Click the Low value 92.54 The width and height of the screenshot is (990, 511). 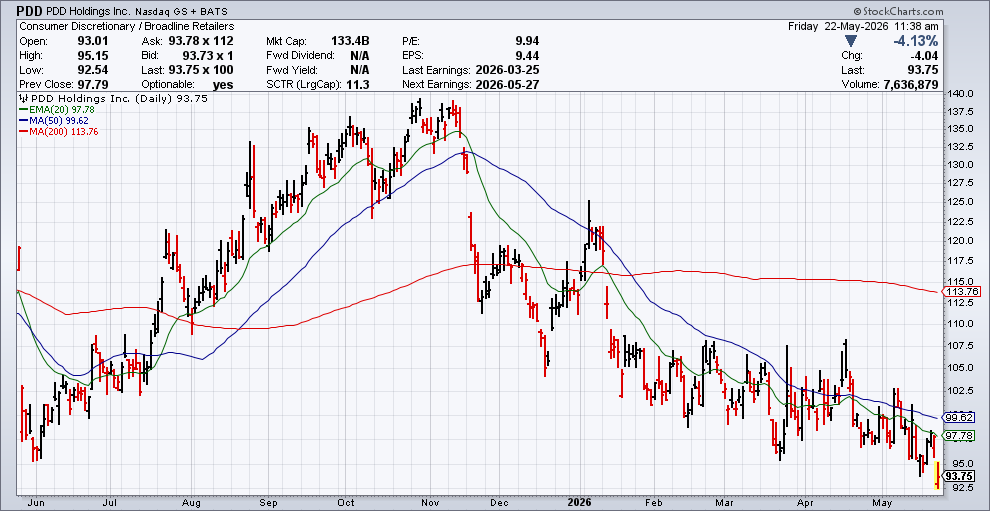click(91, 69)
